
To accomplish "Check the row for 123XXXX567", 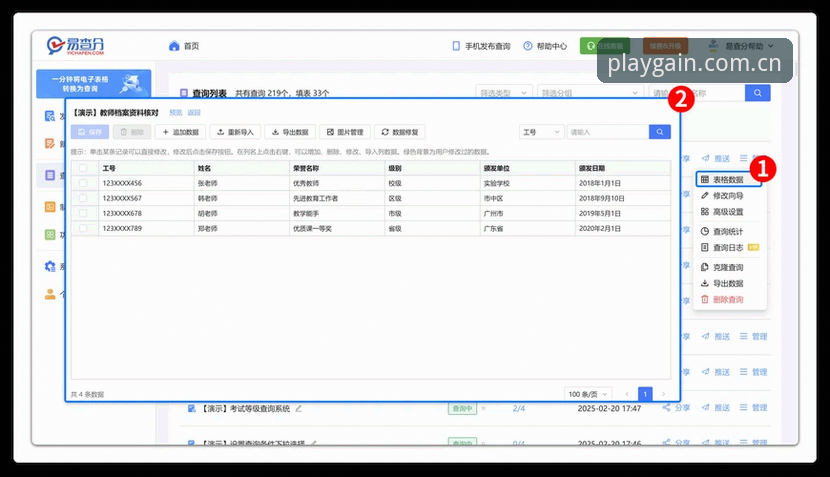I will (x=83, y=198).
